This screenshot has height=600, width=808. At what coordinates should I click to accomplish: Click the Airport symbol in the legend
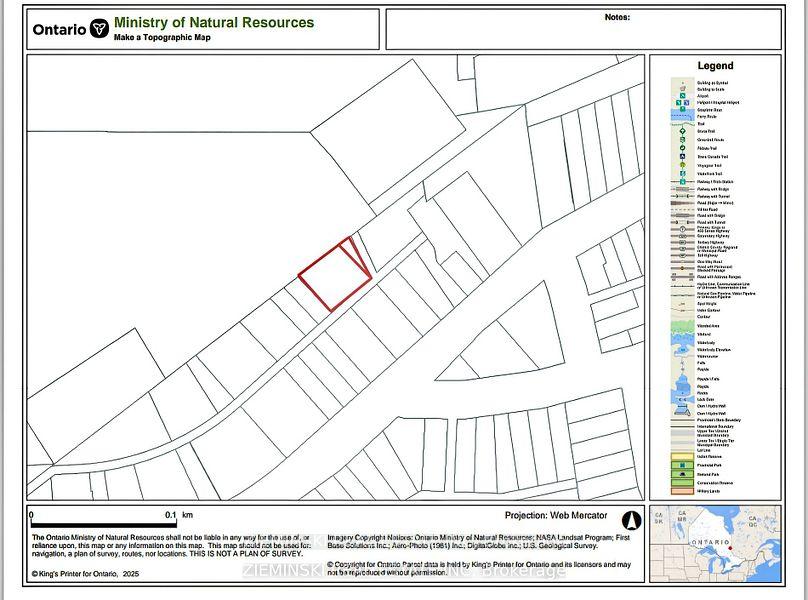click(683, 96)
